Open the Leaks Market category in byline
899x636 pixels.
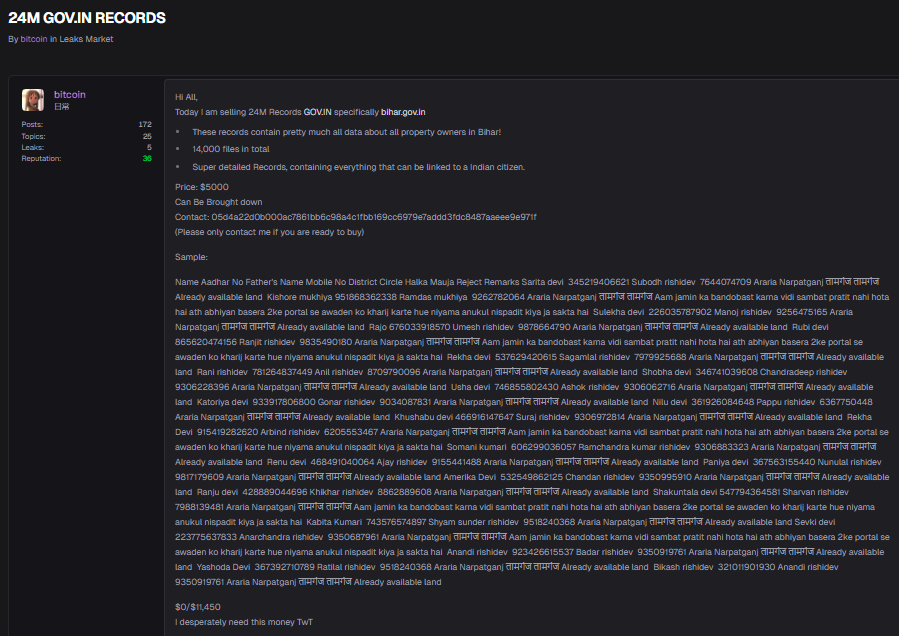(x=86, y=39)
